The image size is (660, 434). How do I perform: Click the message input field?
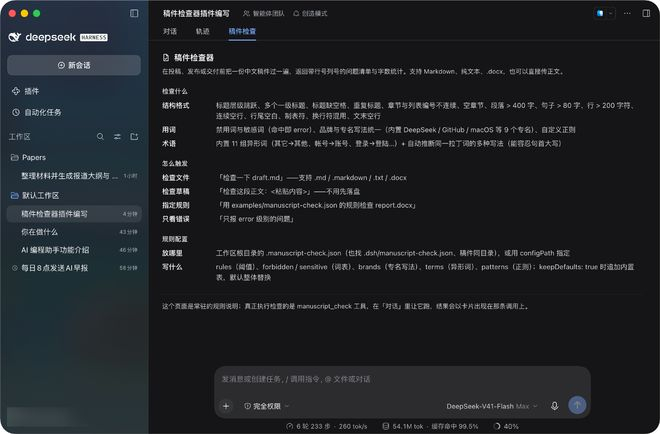pyautogui.click(x=402, y=379)
